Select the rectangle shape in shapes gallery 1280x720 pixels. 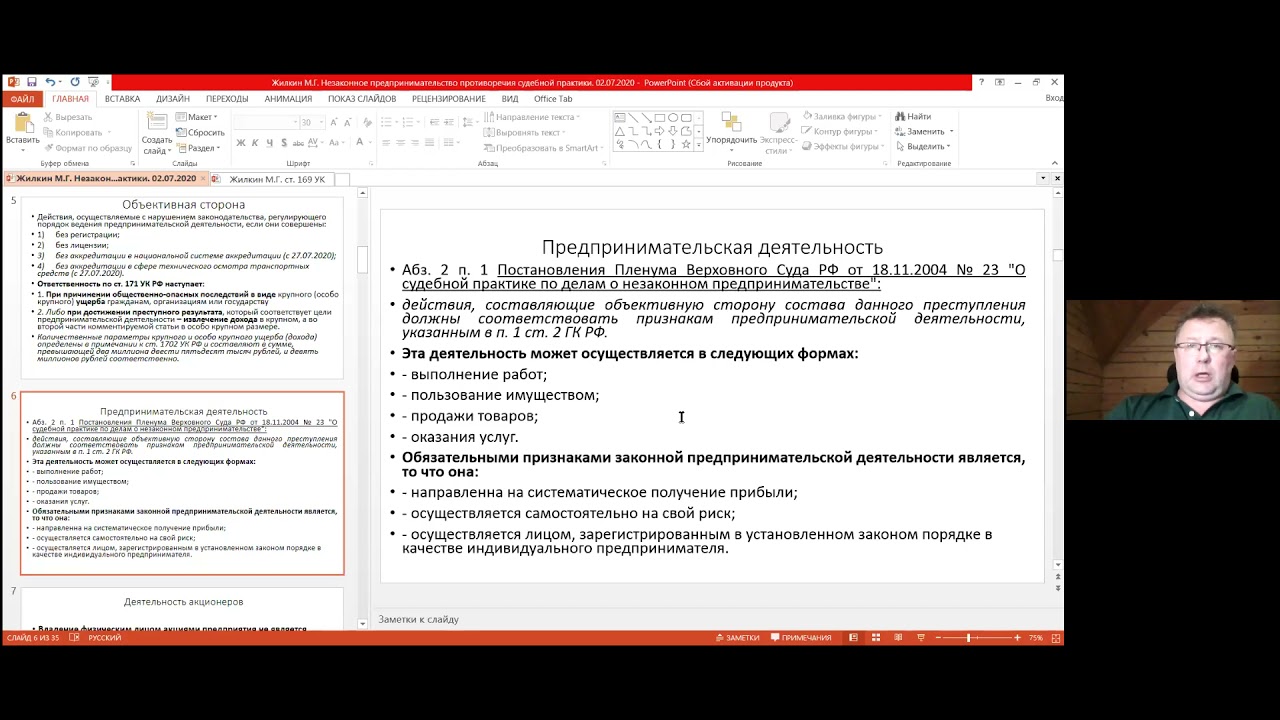[x=660, y=118]
